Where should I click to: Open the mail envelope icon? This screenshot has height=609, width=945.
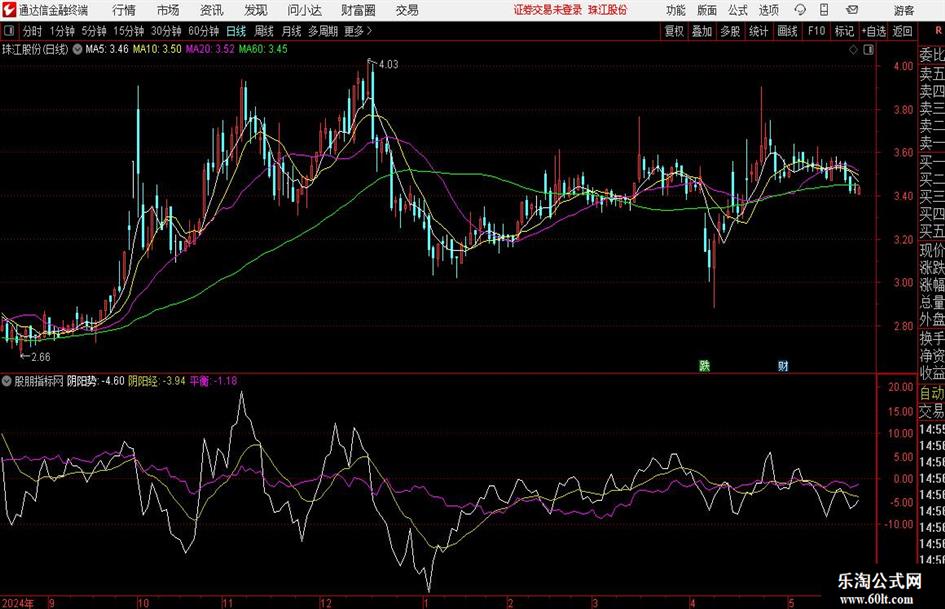[852, 10]
